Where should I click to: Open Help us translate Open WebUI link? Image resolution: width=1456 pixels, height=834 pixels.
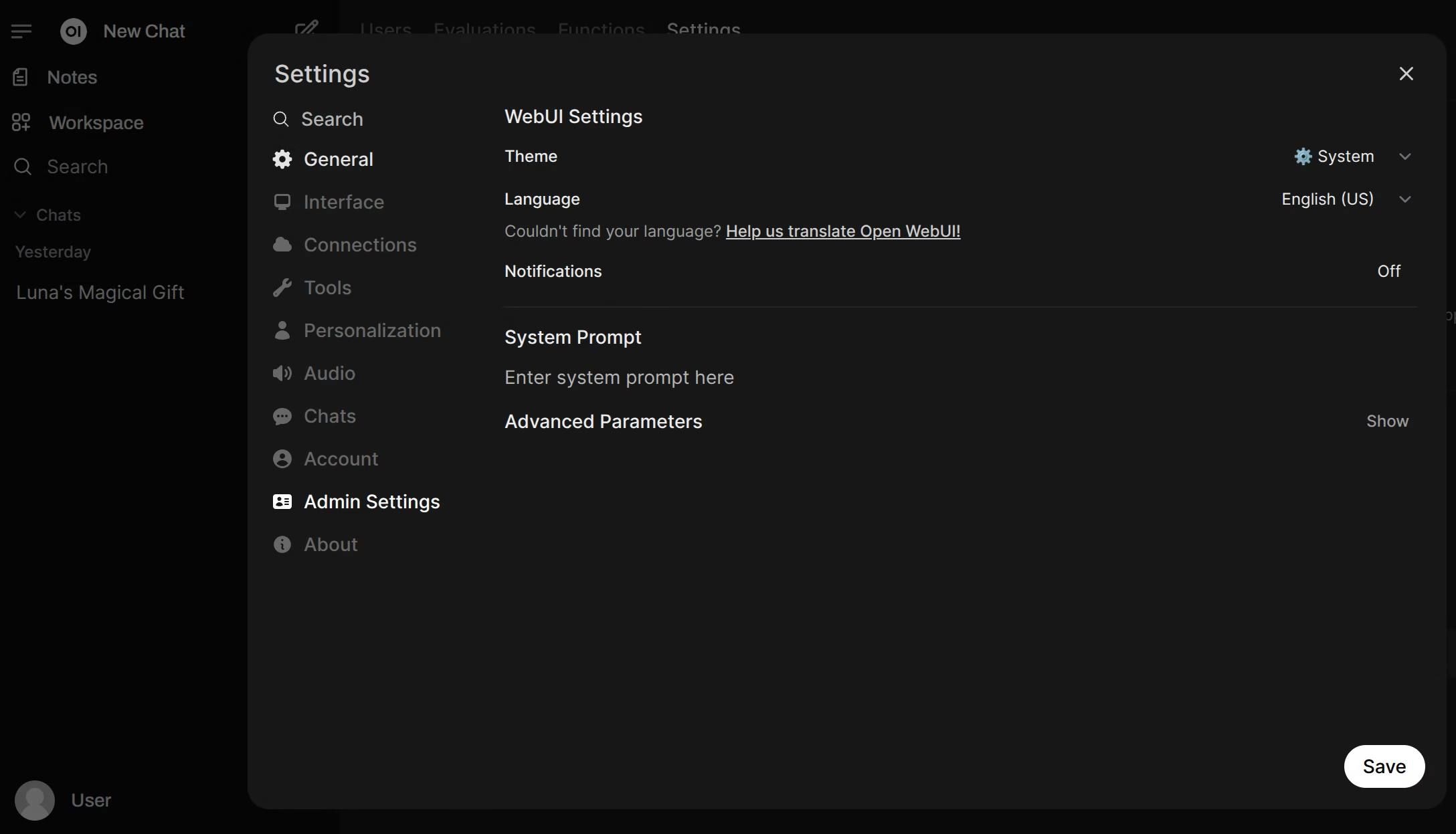point(843,231)
